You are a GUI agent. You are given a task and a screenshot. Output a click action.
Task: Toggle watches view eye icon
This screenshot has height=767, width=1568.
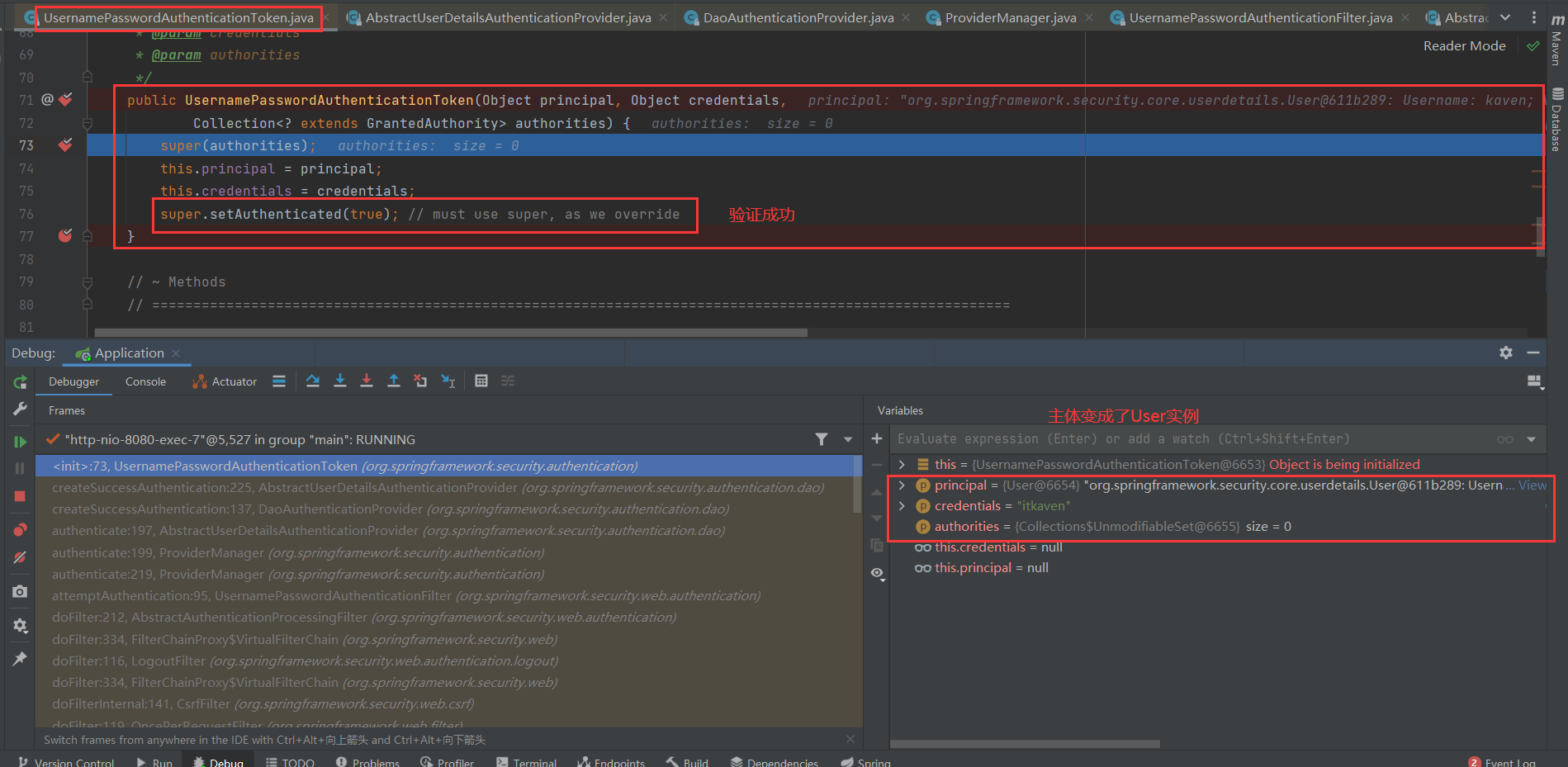[877, 573]
